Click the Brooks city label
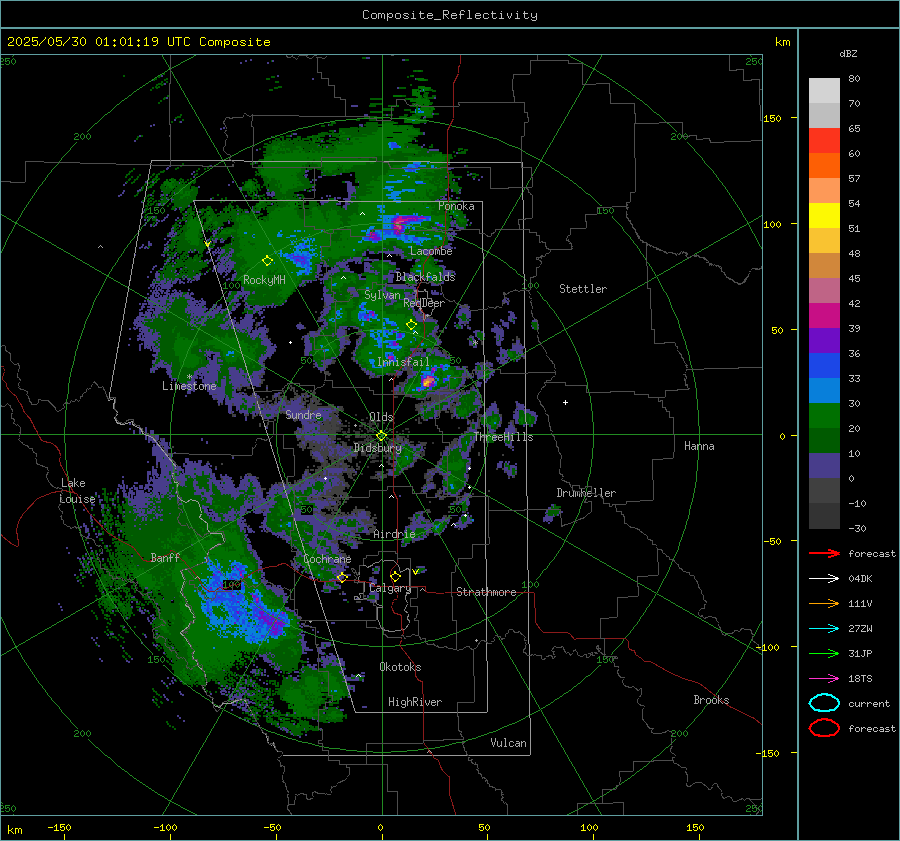Viewport: 900px width, 841px height. point(711,700)
